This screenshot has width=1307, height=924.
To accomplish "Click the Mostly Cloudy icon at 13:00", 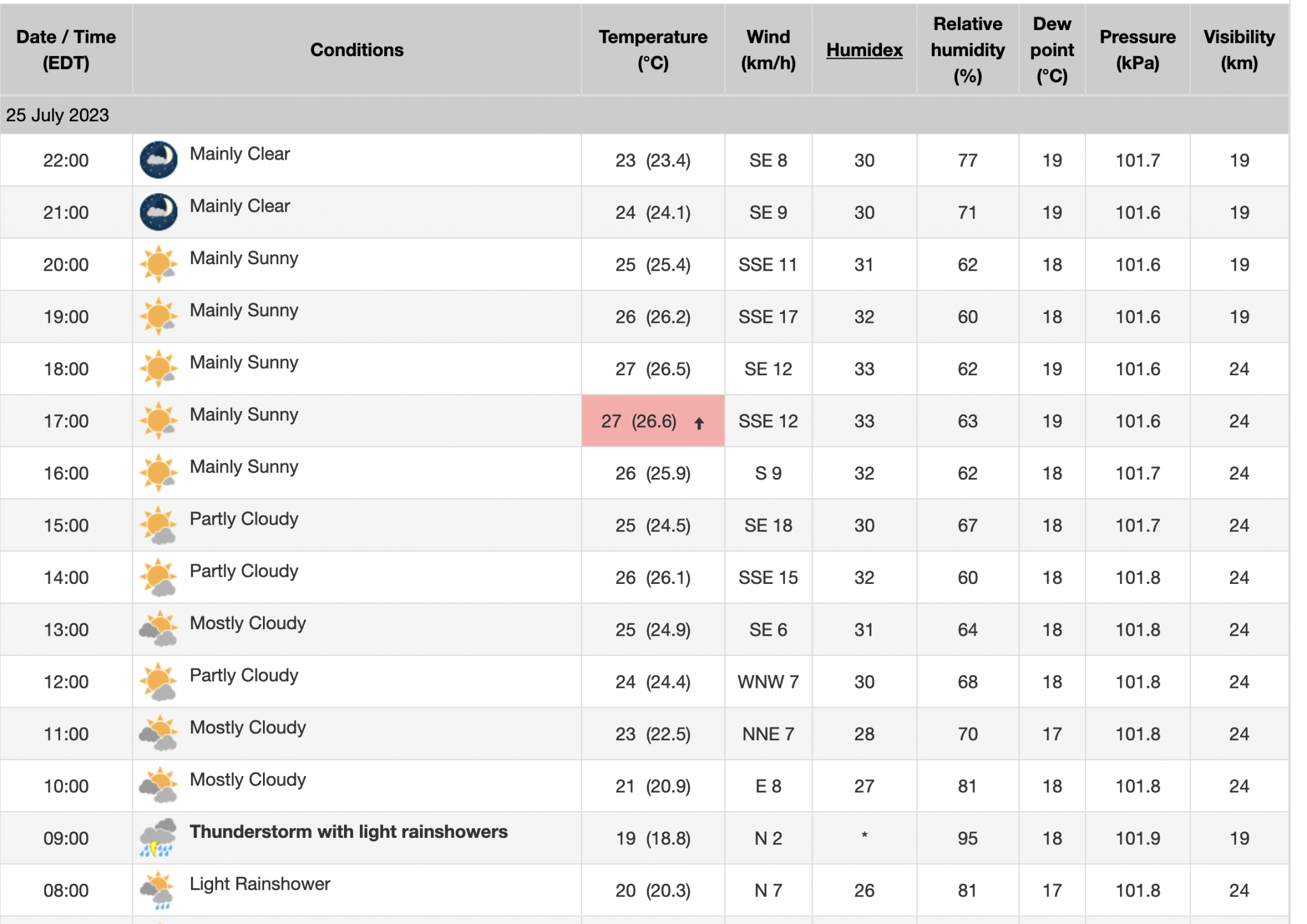I will (158, 629).
